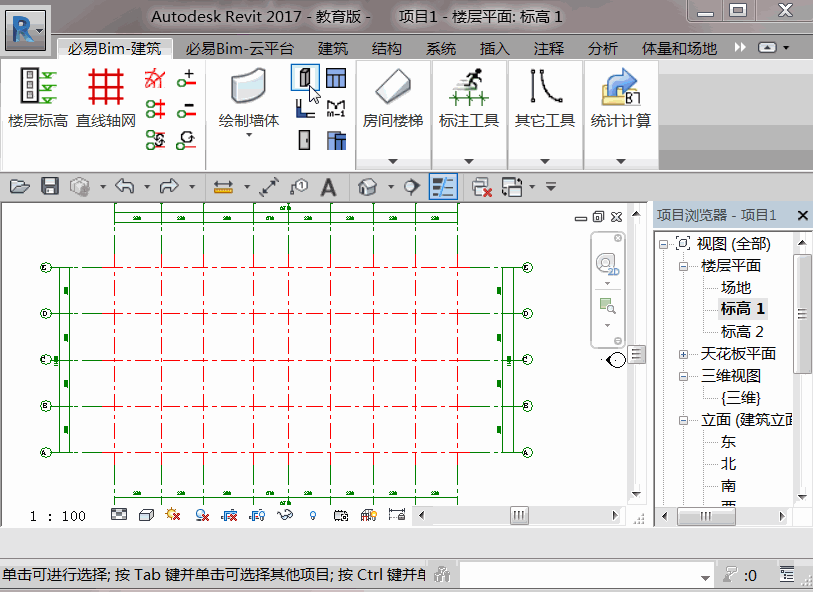Click the Redo arrow icon
The height and width of the screenshot is (592, 813).
point(170,186)
